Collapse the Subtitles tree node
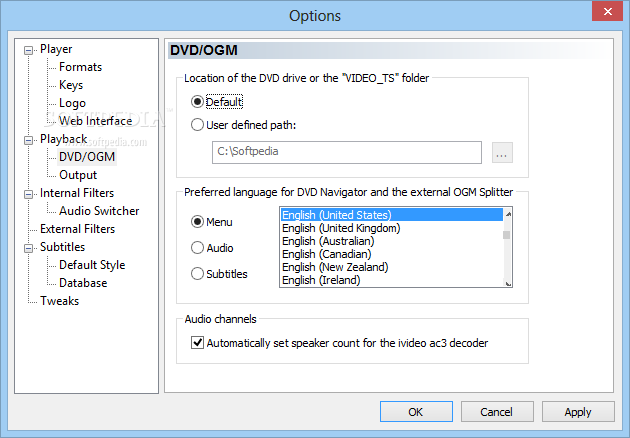The height and width of the screenshot is (438, 630). coord(28,248)
